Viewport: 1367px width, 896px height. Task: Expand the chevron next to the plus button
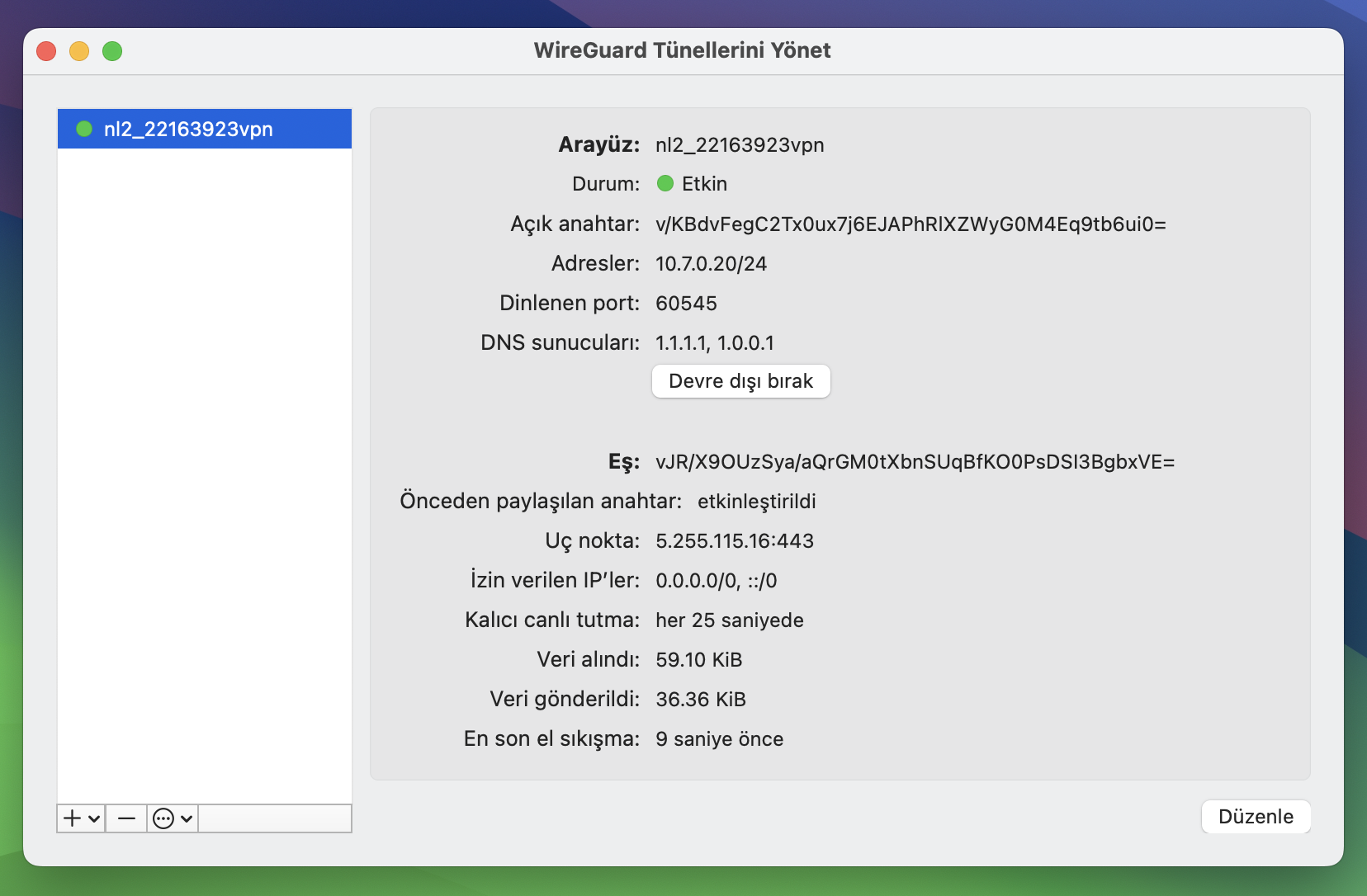click(x=94, y=818)
